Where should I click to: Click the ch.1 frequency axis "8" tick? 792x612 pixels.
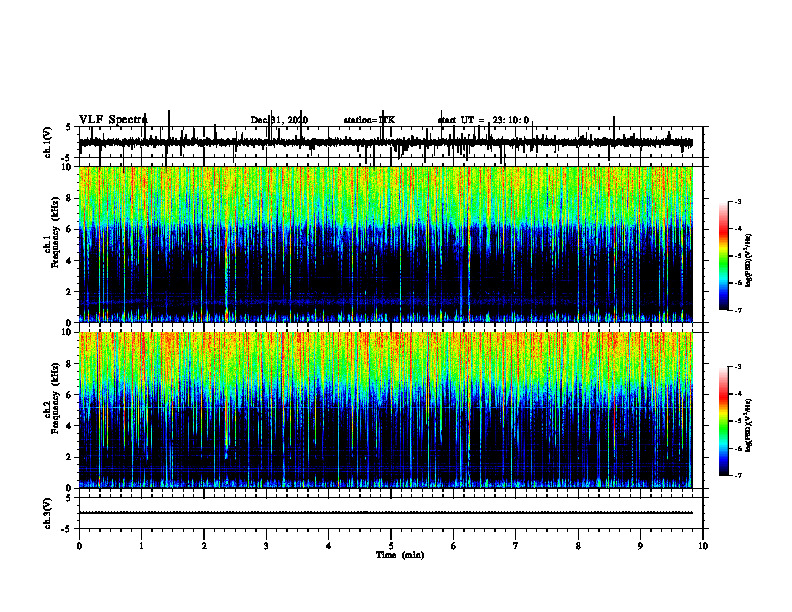tap(70, 198)
